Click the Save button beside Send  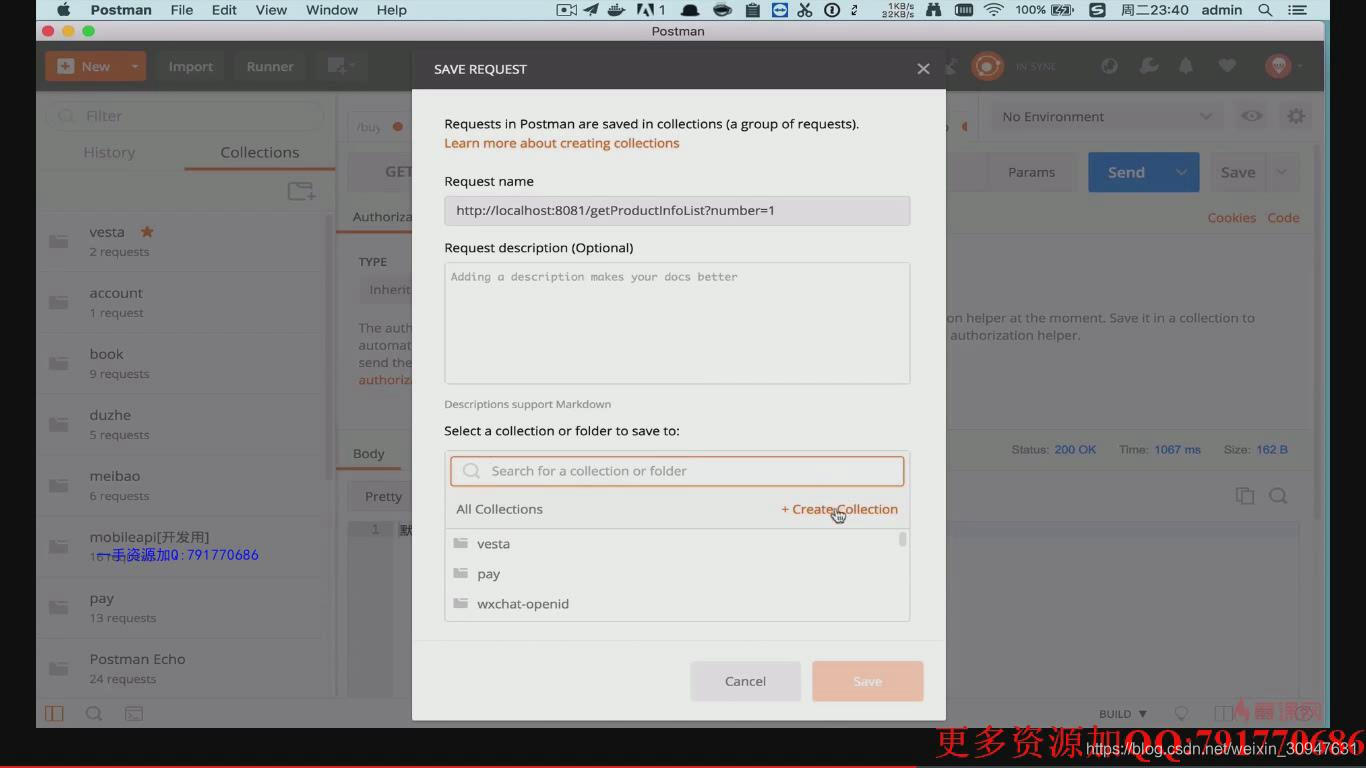[1238, 172]
